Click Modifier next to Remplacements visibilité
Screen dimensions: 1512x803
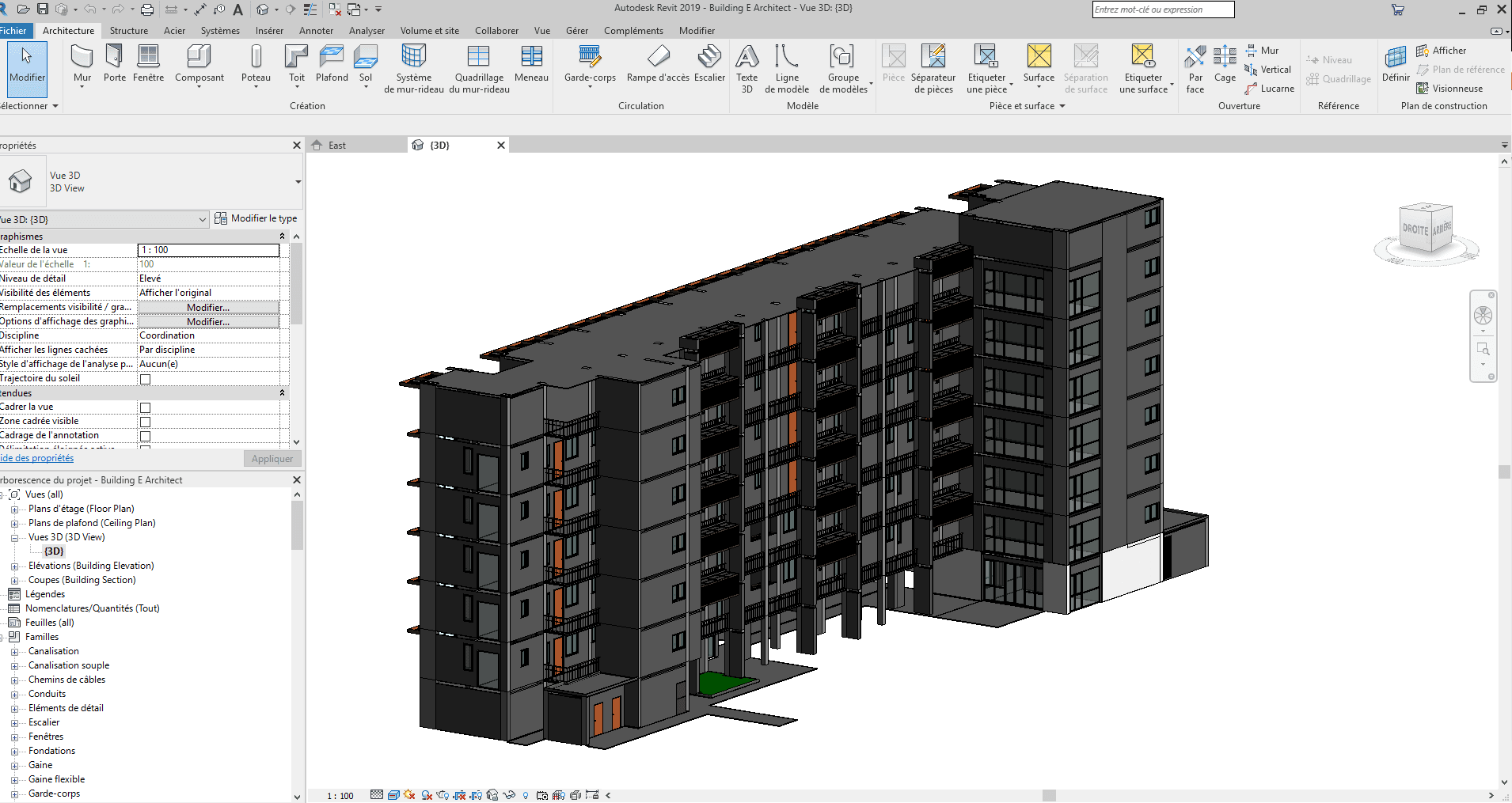tap(207, 307)
